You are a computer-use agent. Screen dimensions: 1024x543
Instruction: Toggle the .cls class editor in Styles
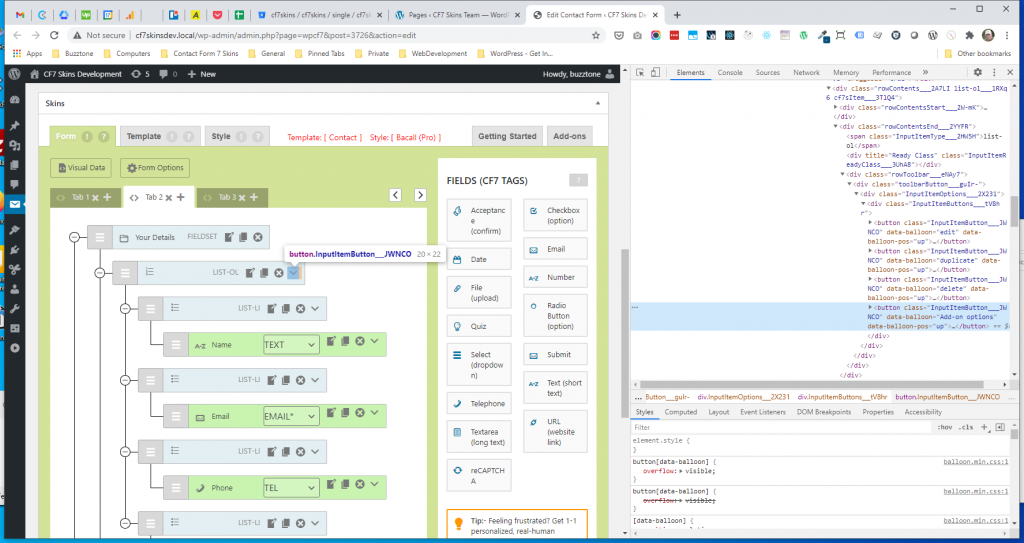(x=965, y=427)
